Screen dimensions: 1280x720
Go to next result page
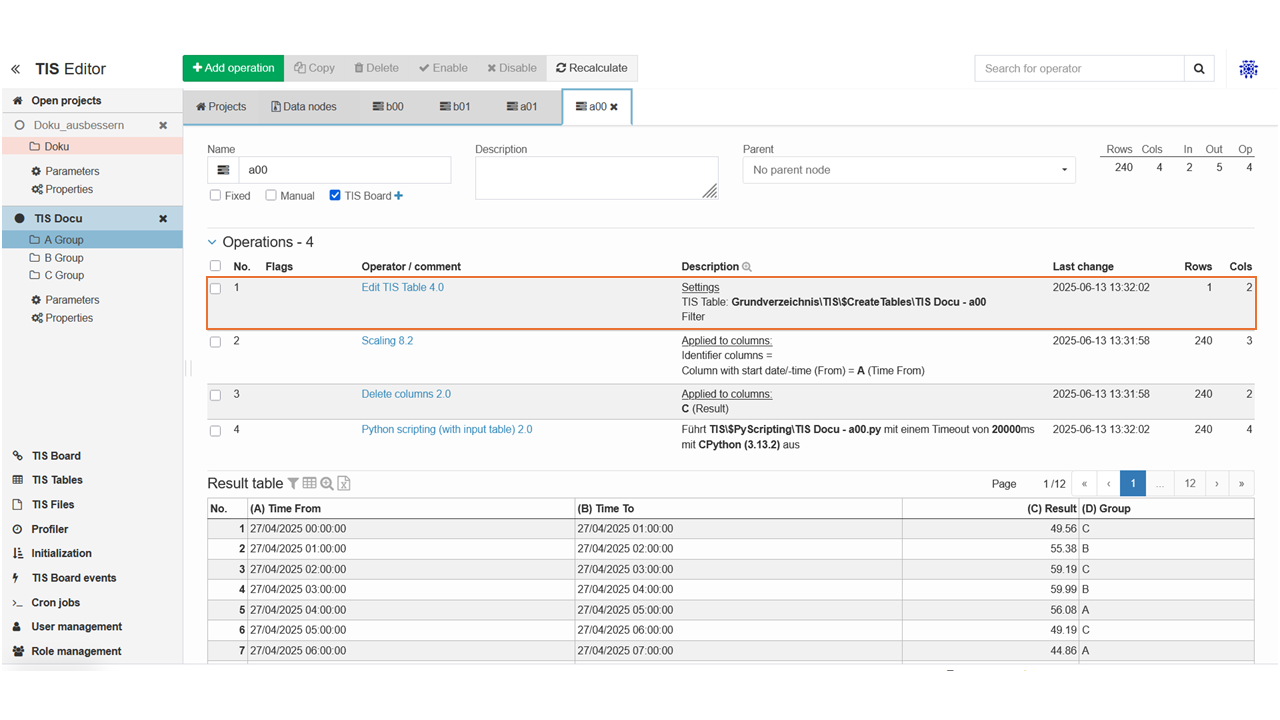[x=1217, y=484]
